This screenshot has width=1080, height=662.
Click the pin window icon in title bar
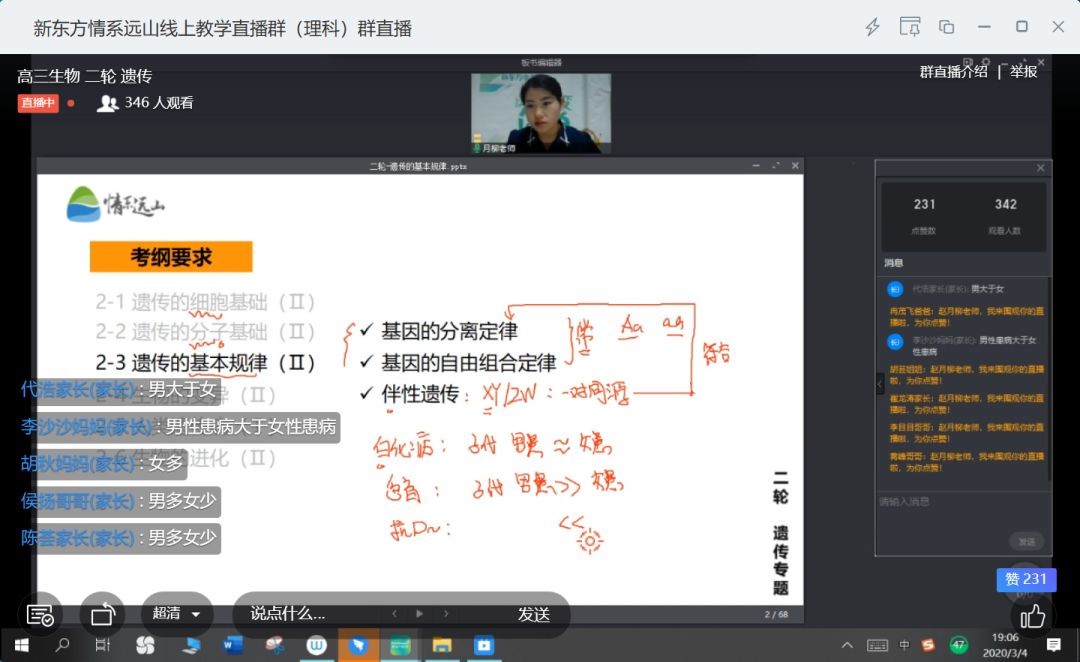[910, 27]
